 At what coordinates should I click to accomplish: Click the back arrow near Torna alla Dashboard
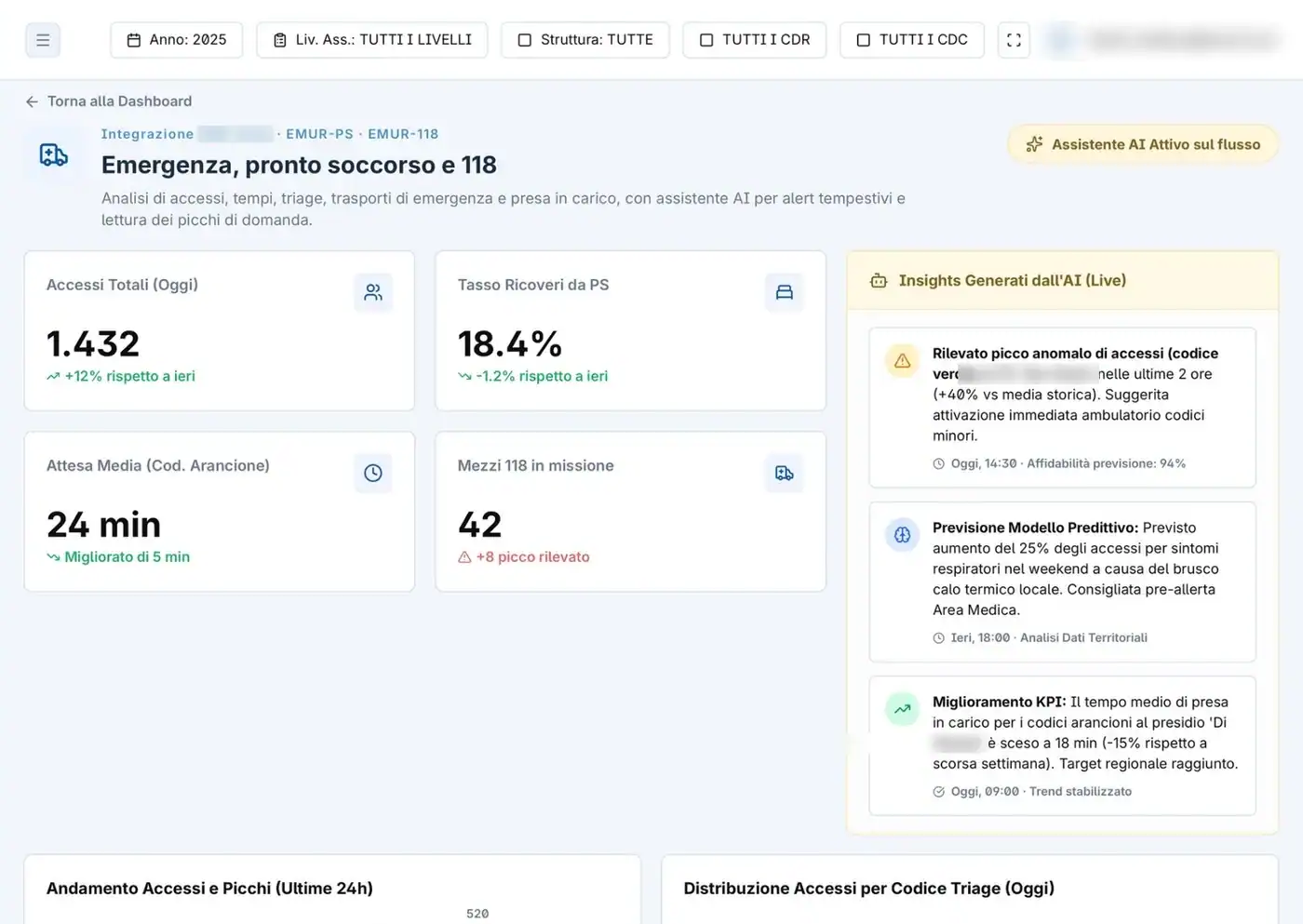pyautogui.click(x=33, y=101)
